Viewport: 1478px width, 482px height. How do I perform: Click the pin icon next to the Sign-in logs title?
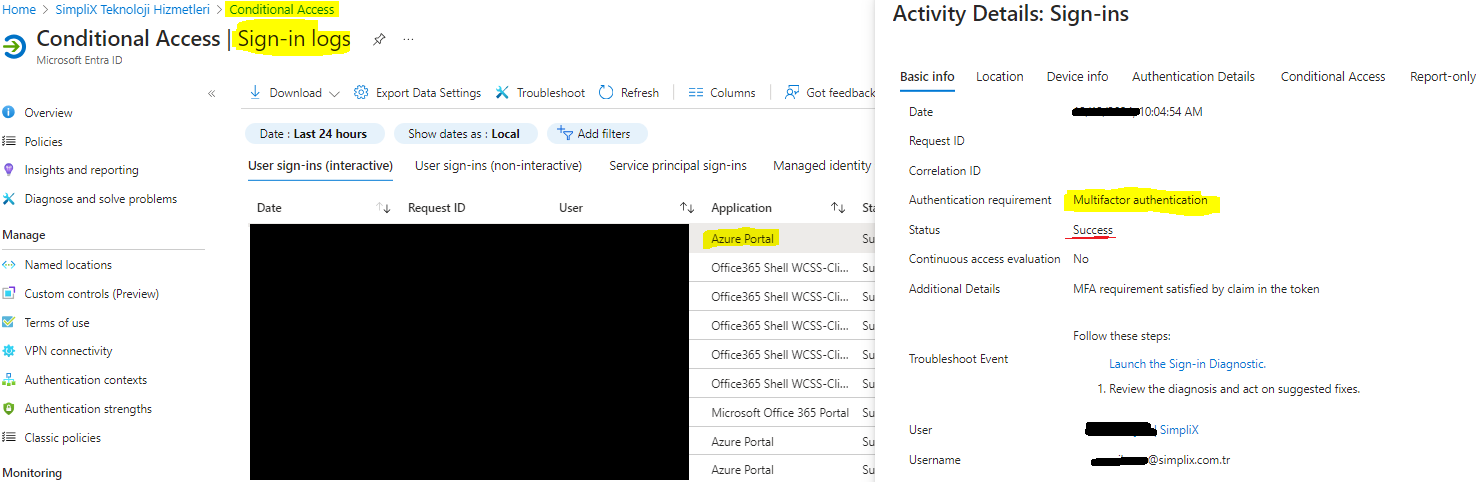click(379, 40)
